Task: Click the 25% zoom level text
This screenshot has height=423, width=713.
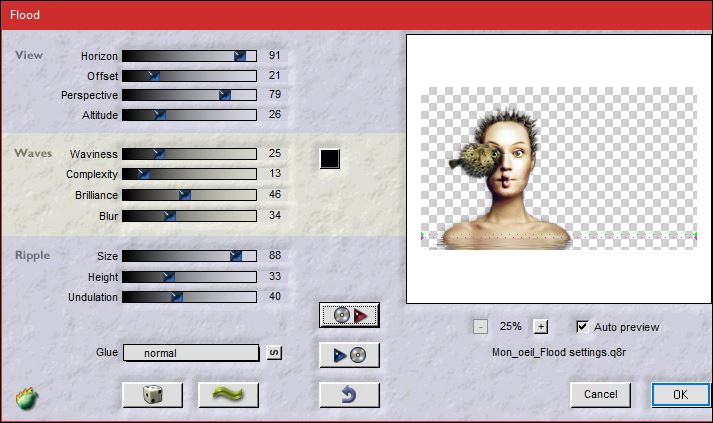Action: tap(510, 326)
